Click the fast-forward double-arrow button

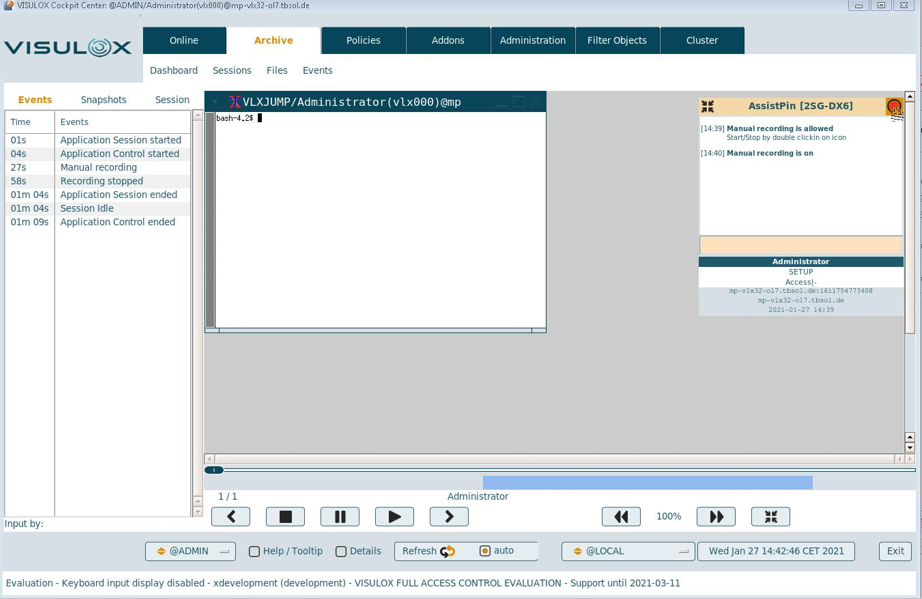pos(716,516)
